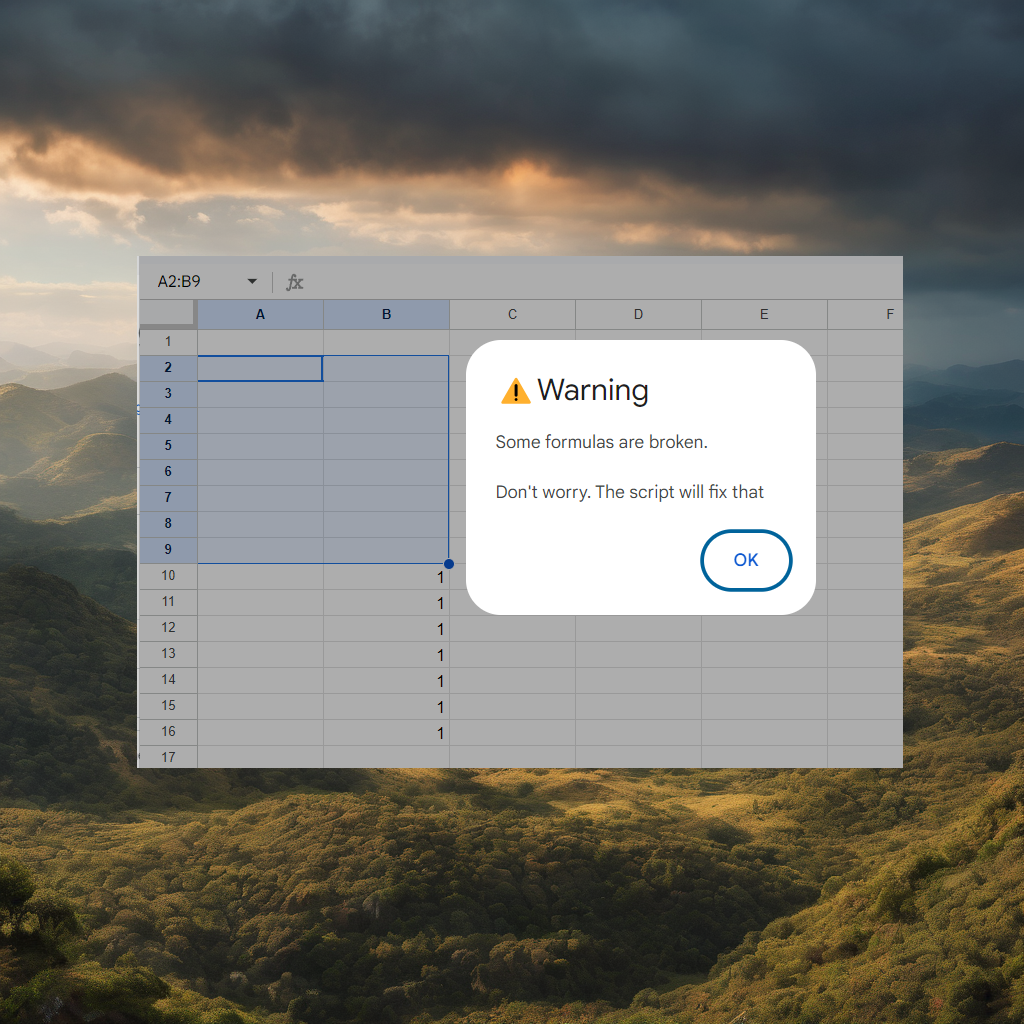The image size is (1024, 1024).
Task: Click cell B13 containing 1
Action: click(386, 655)
